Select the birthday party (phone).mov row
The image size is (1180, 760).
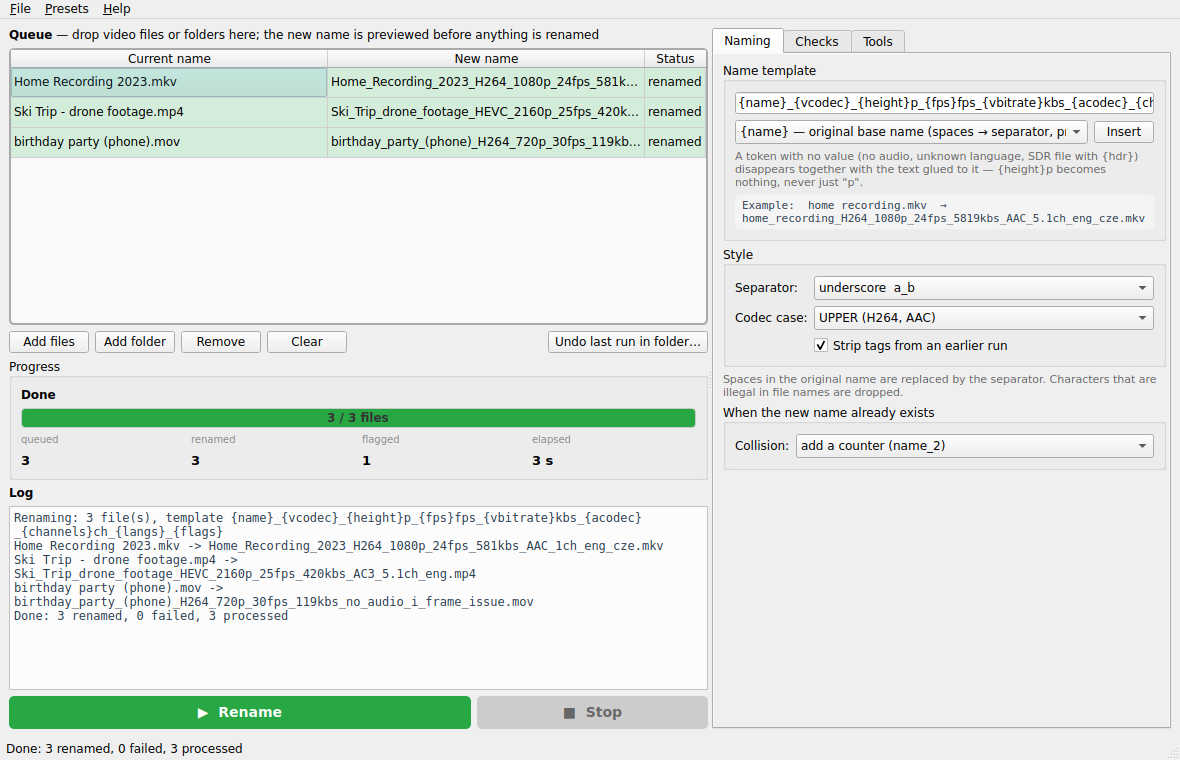click(x=358, y=141)
